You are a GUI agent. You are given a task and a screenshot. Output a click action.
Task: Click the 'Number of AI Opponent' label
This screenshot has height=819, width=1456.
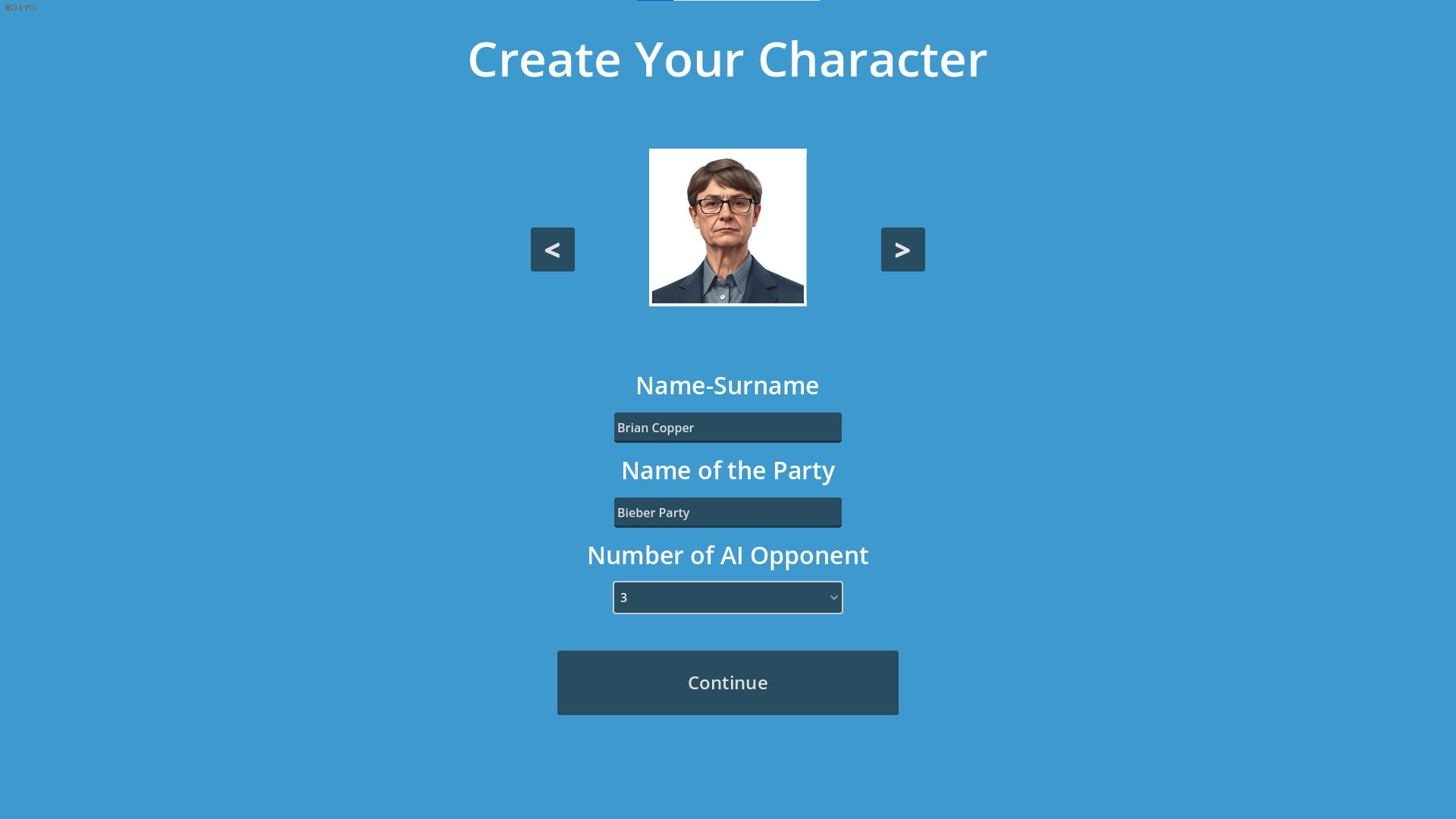click(727, 555)
